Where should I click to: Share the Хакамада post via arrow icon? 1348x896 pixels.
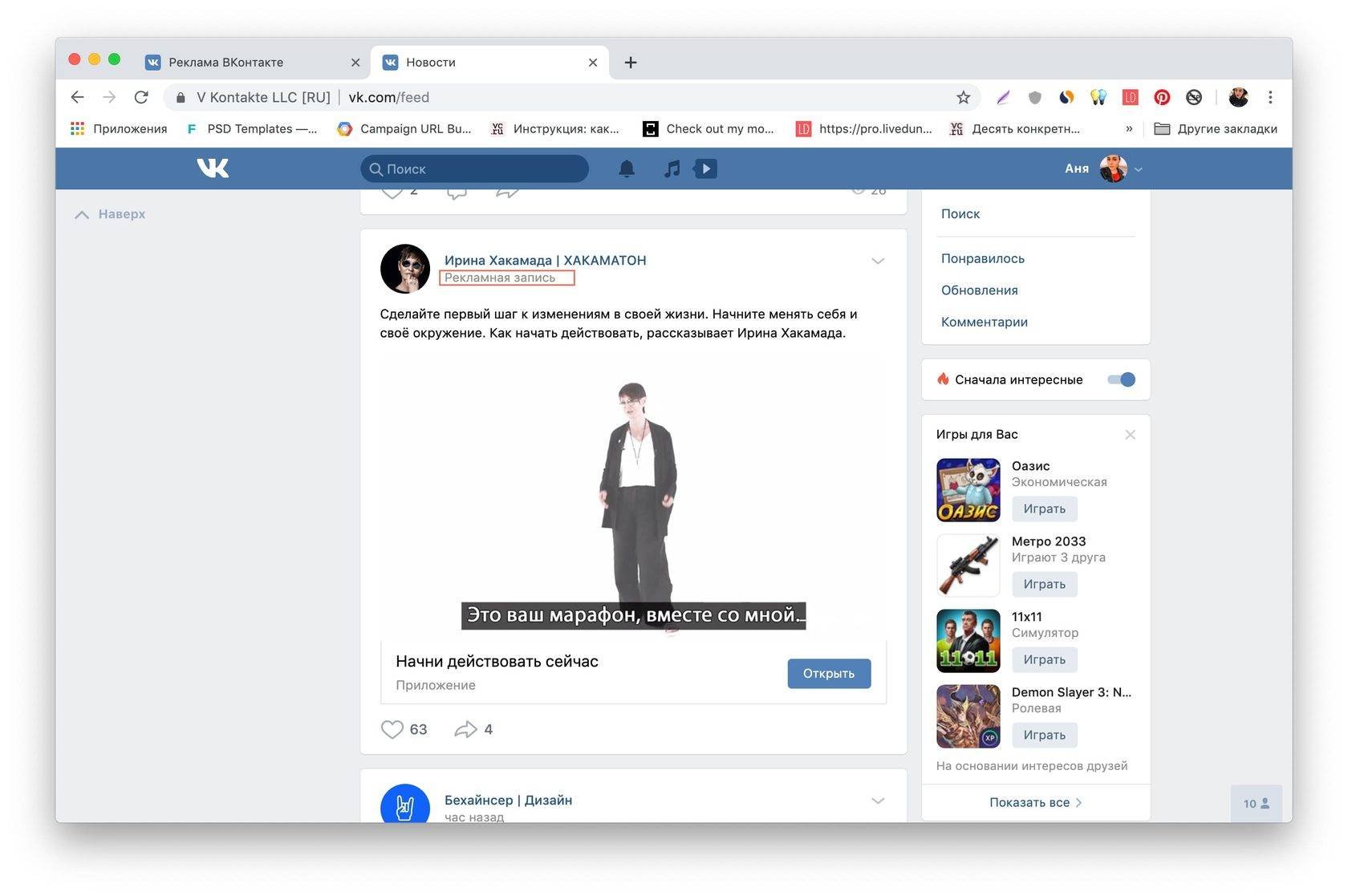[x=465, y=729]
